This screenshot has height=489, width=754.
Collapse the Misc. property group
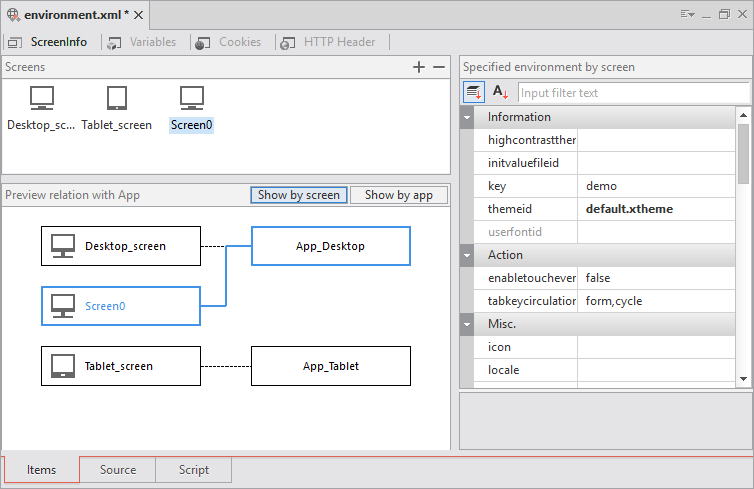[x=467, y=324]
